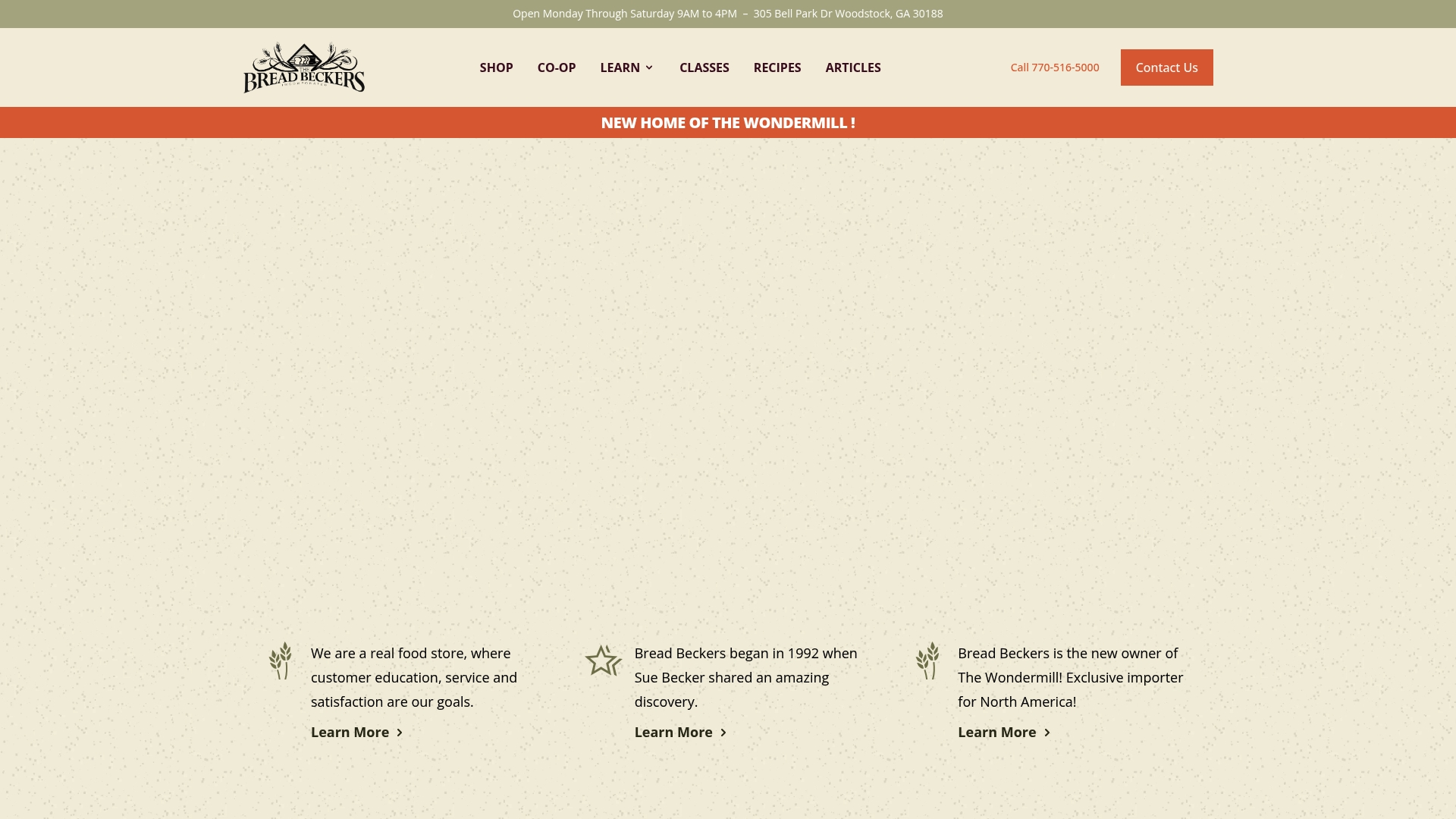
Task: Call 770-516-5000 link
Action: point(1055,67)
